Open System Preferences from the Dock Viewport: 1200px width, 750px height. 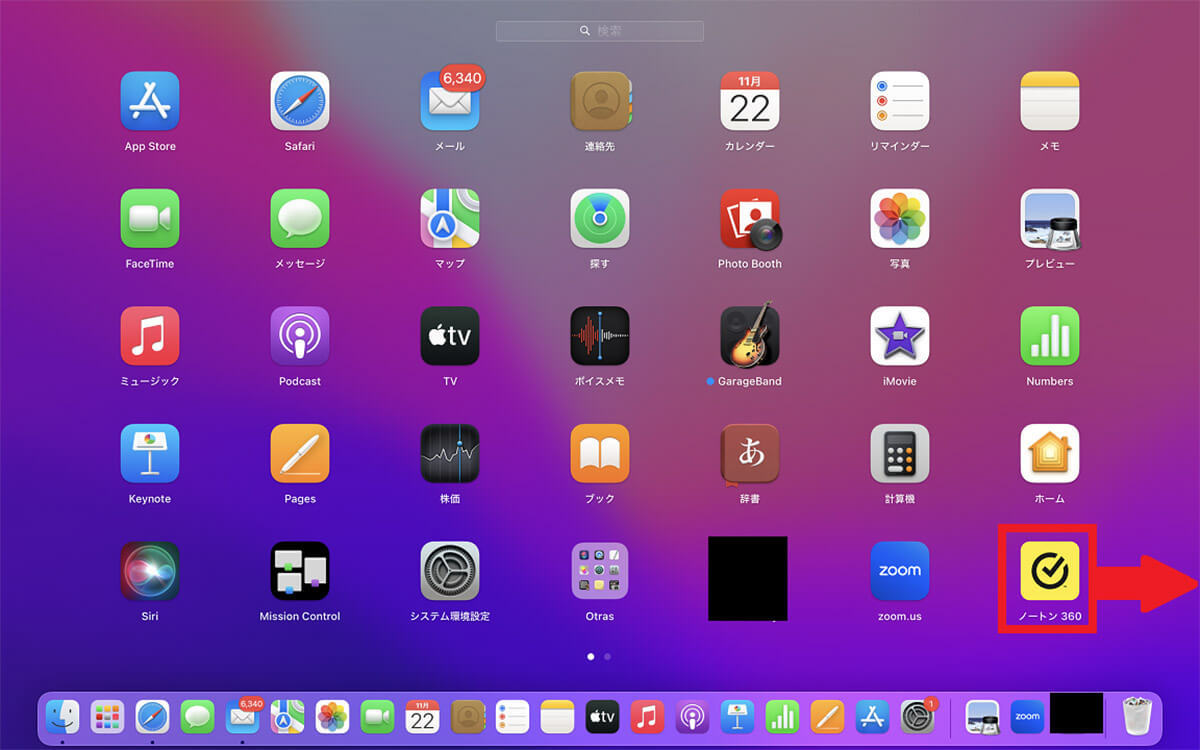tap(917, 716)
